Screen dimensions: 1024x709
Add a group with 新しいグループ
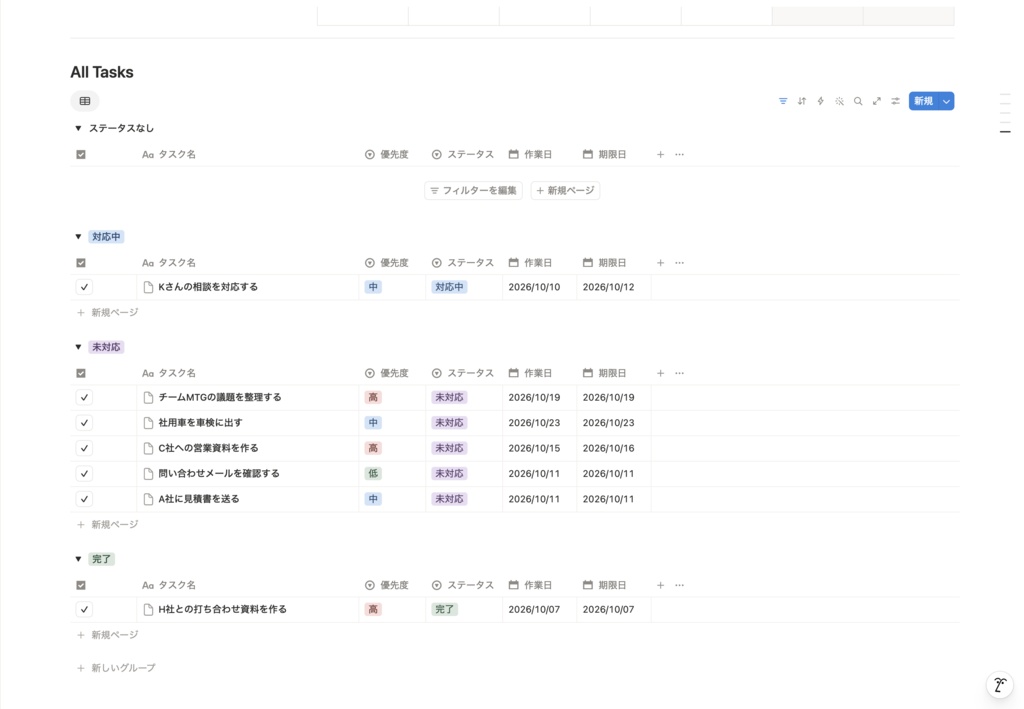coord(116,668)
